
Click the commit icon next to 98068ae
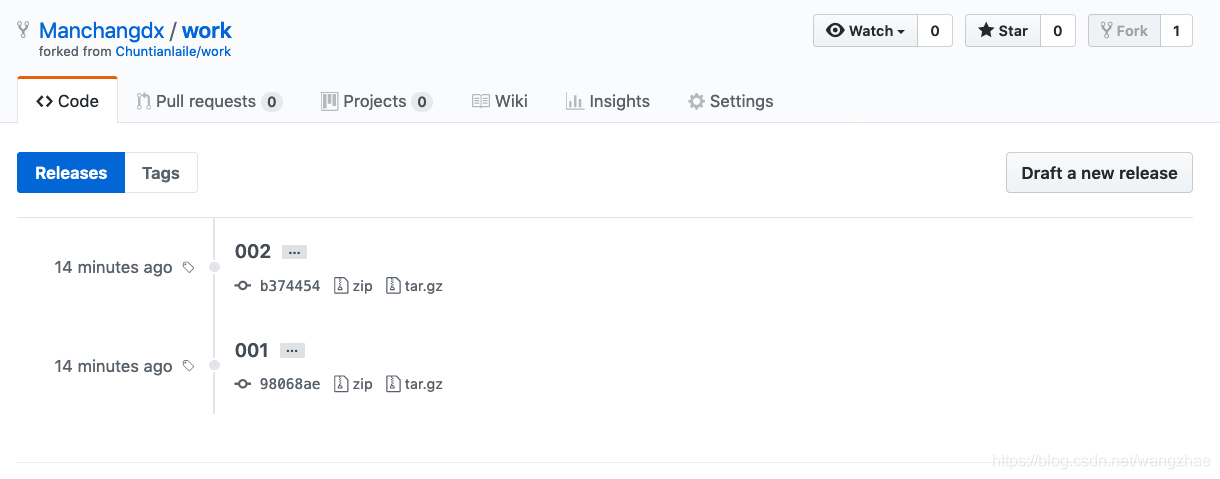click(x=242, y=384)
